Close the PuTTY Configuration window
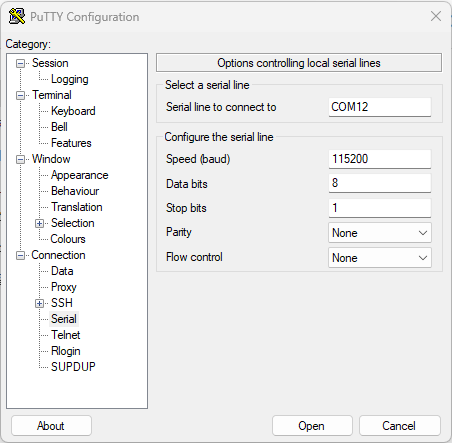The image size is (452, 443). tap(436, 16)
